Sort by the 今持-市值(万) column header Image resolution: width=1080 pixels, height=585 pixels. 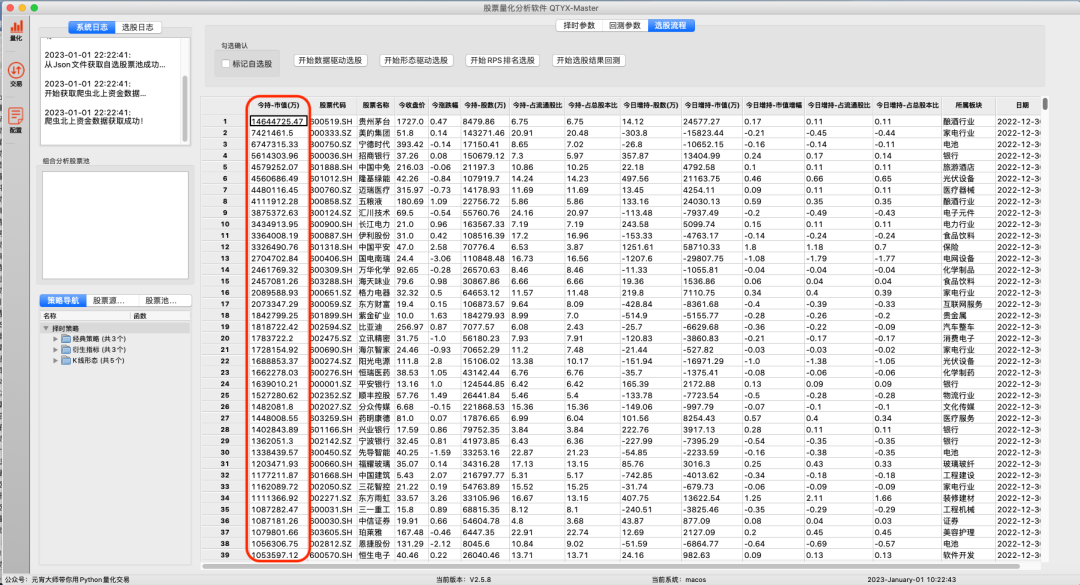[278, 105]
